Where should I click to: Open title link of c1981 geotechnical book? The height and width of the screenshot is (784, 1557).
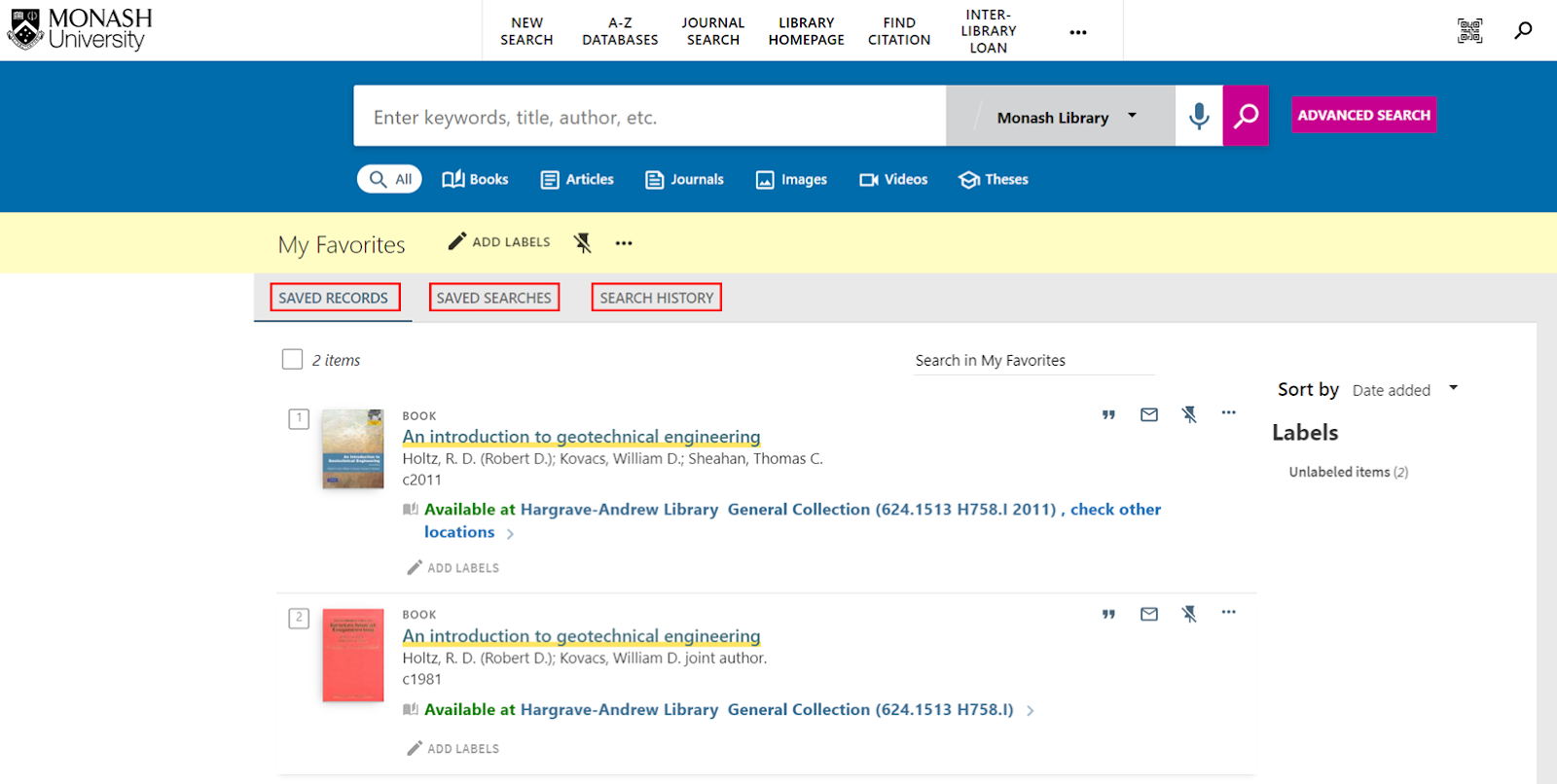tap(582, 636)
